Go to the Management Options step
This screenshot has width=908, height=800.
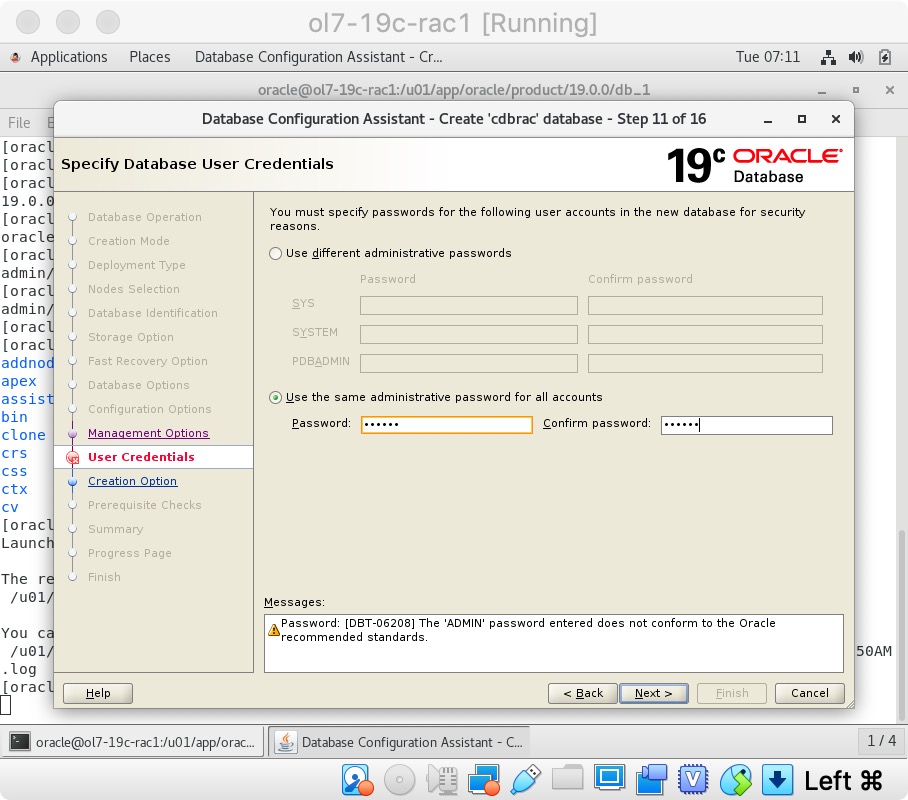(x=148, y=433)
